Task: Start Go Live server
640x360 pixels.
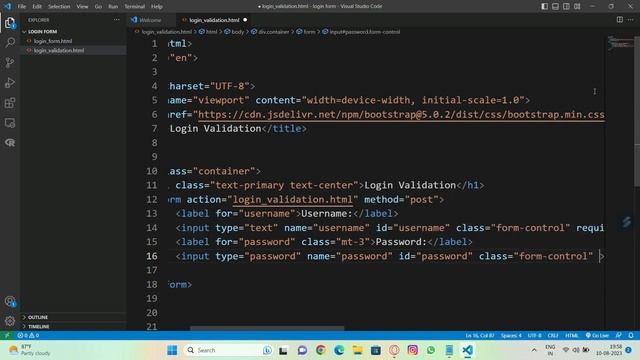Action: click(597, 335)
